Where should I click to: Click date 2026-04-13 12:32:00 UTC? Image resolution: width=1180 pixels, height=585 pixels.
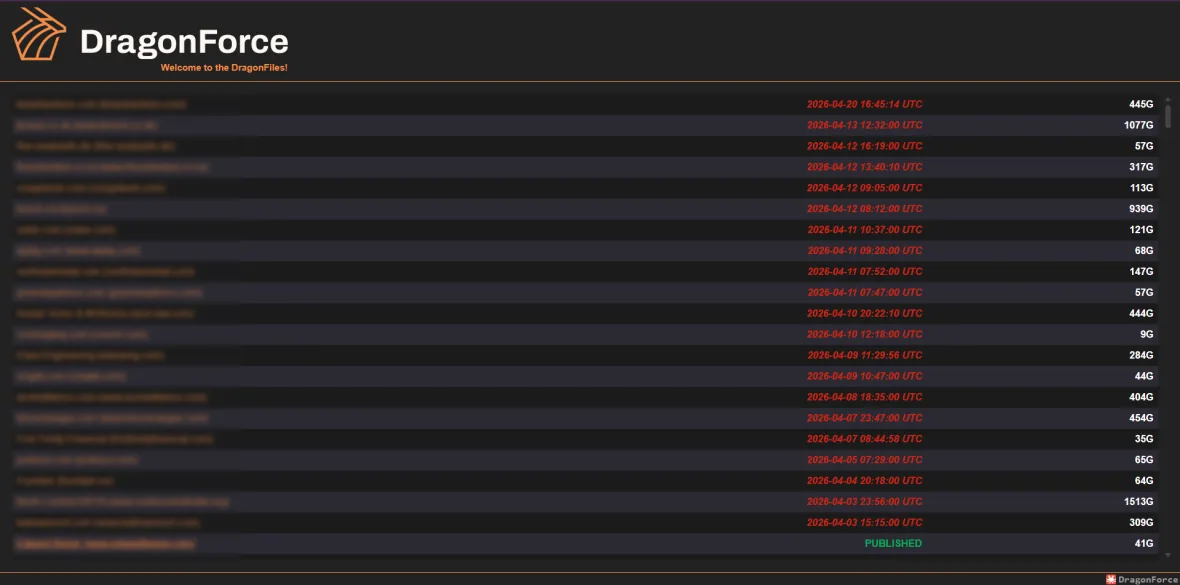[x=865, y=125]
